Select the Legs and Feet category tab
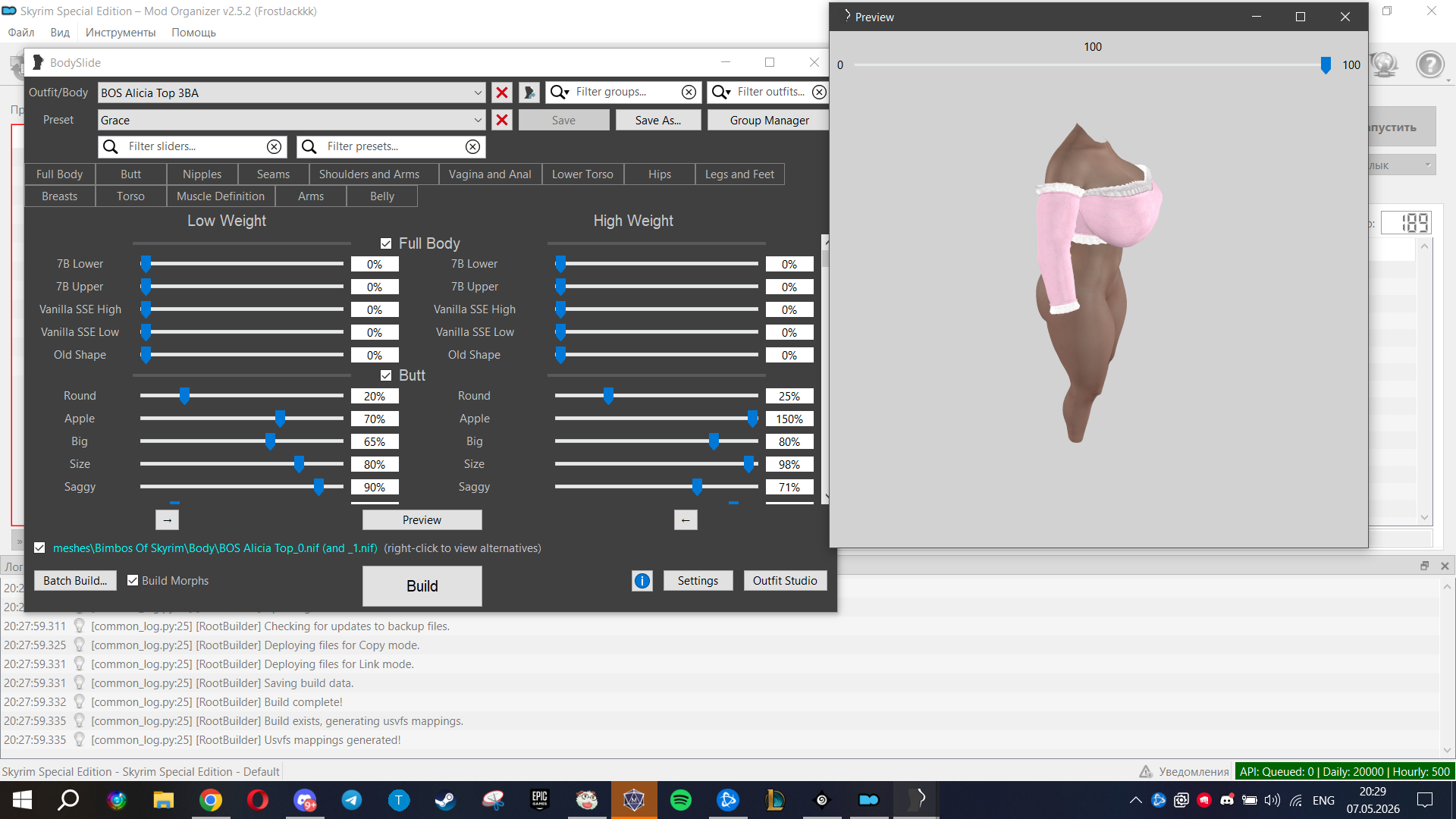The image size is (1456, 819). click(739, 174)
